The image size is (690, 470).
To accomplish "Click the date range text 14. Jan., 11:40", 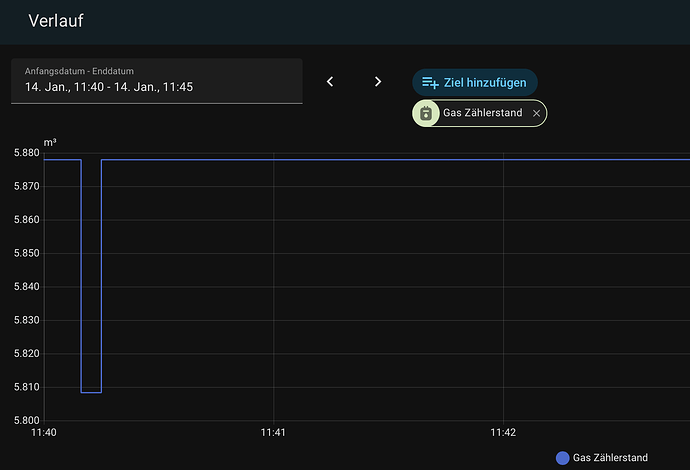I will pos(64,87).
